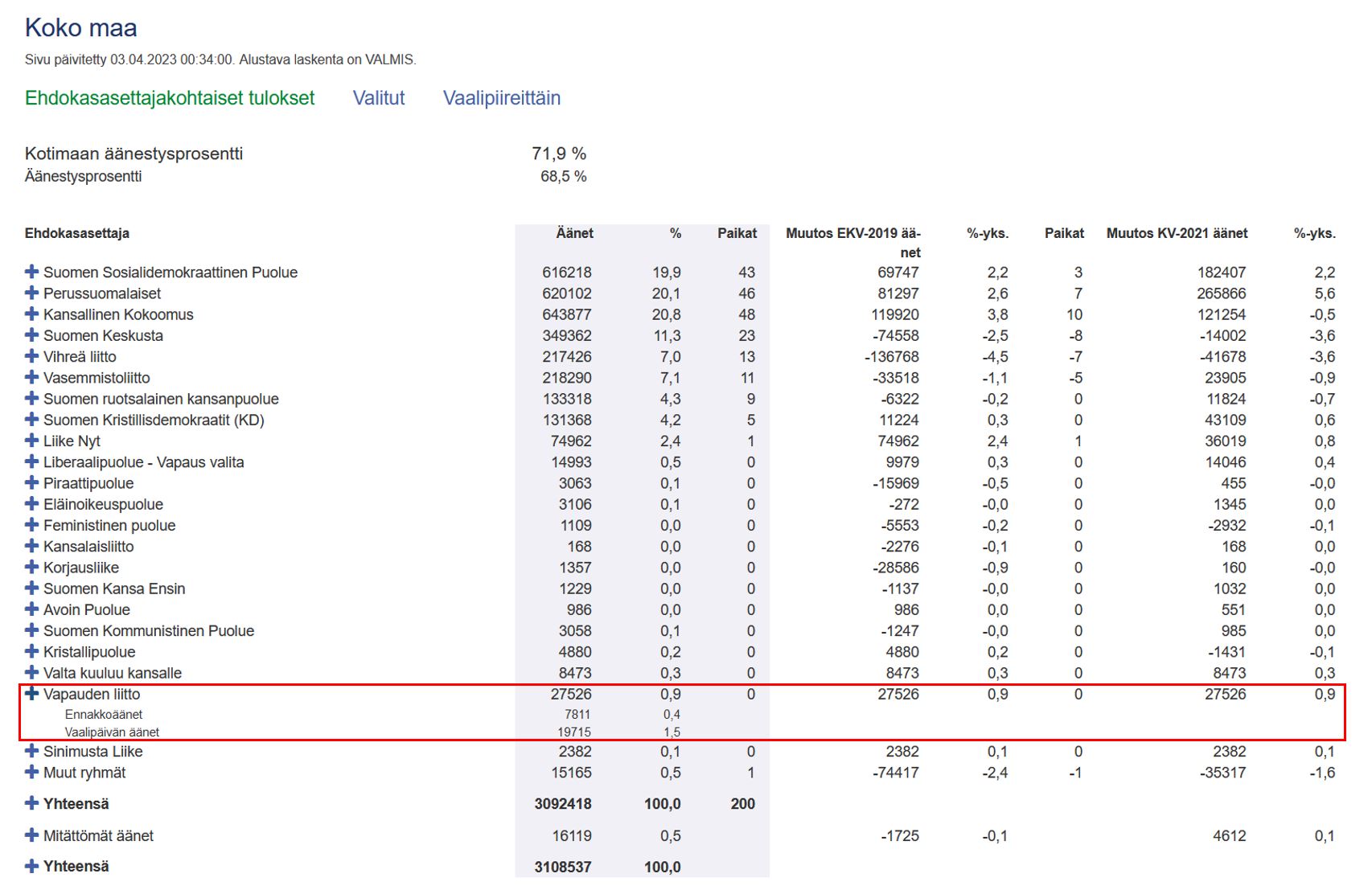
Task: Select Paikat header in shaded column
Action: click(x=737, y=233)
